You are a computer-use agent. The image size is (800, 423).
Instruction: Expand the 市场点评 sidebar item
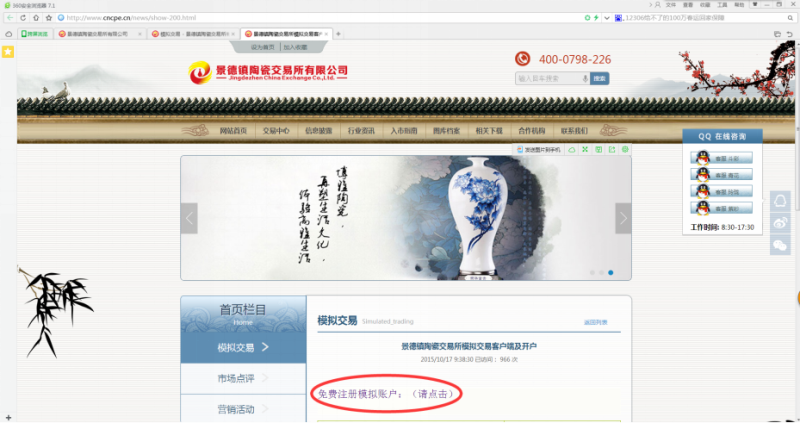242,378
